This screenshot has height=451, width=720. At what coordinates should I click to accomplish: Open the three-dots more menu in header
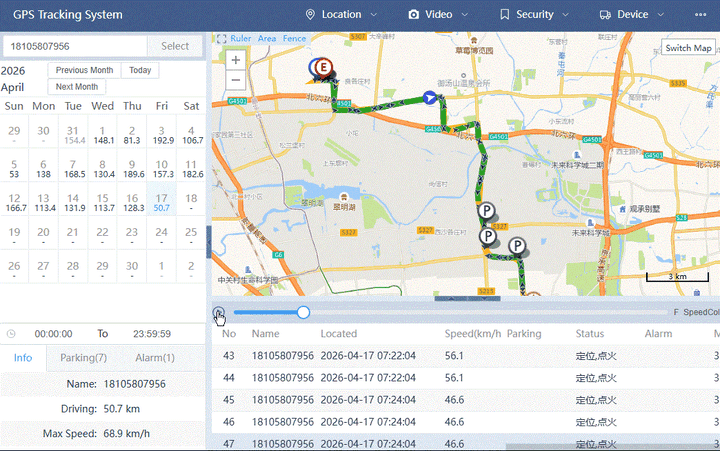pos(700,15)
